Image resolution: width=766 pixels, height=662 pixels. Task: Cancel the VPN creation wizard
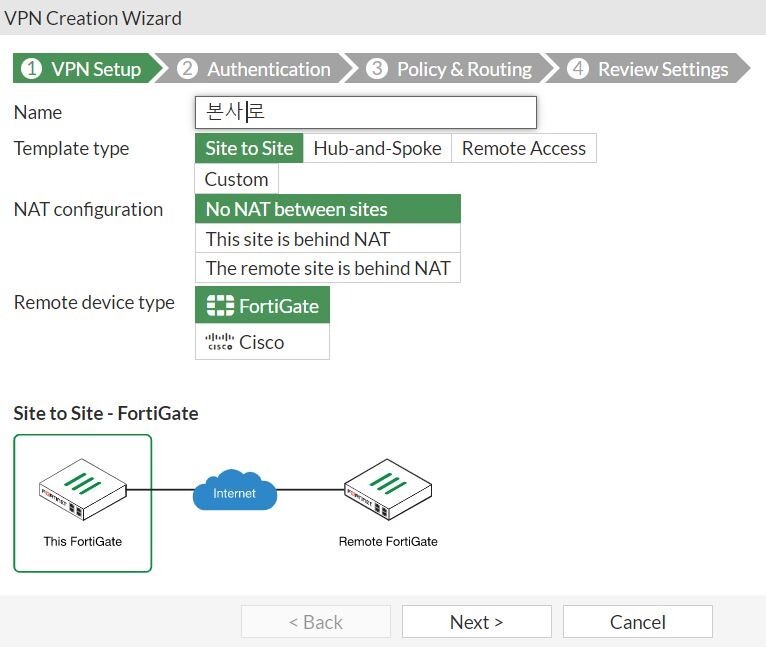tap(638, 622)
